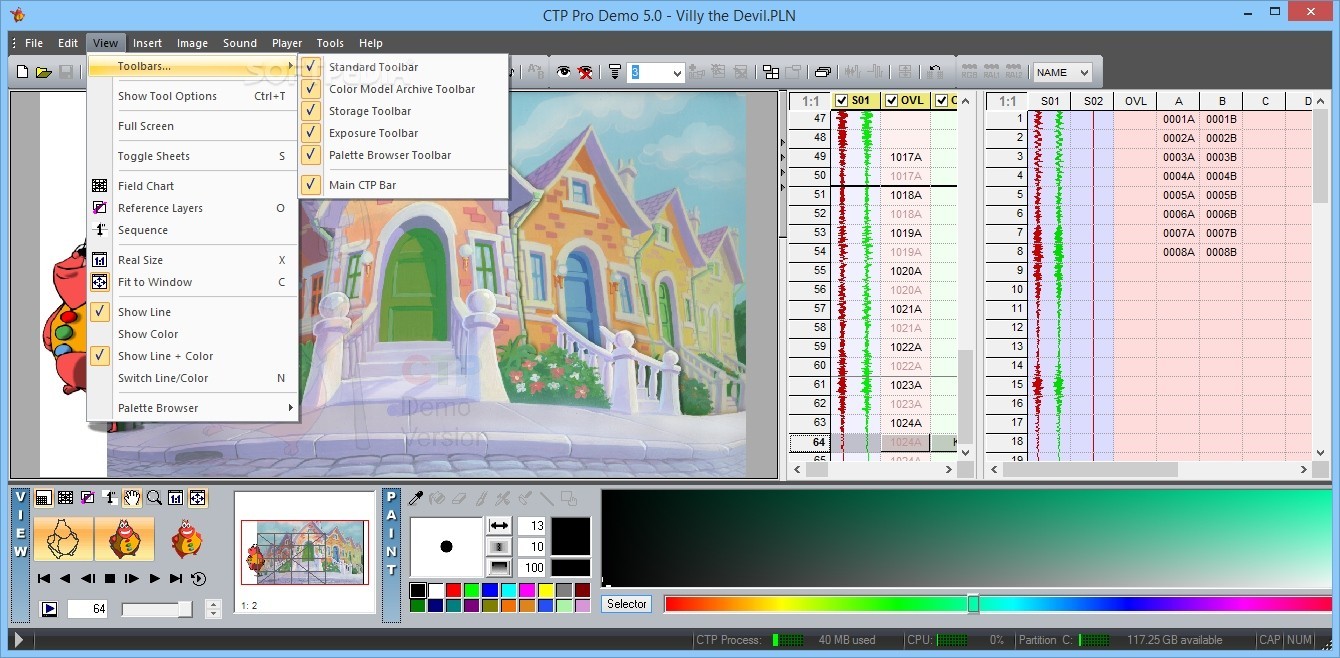
Task: Pick the red color swatch
Action: pos(455,590)
